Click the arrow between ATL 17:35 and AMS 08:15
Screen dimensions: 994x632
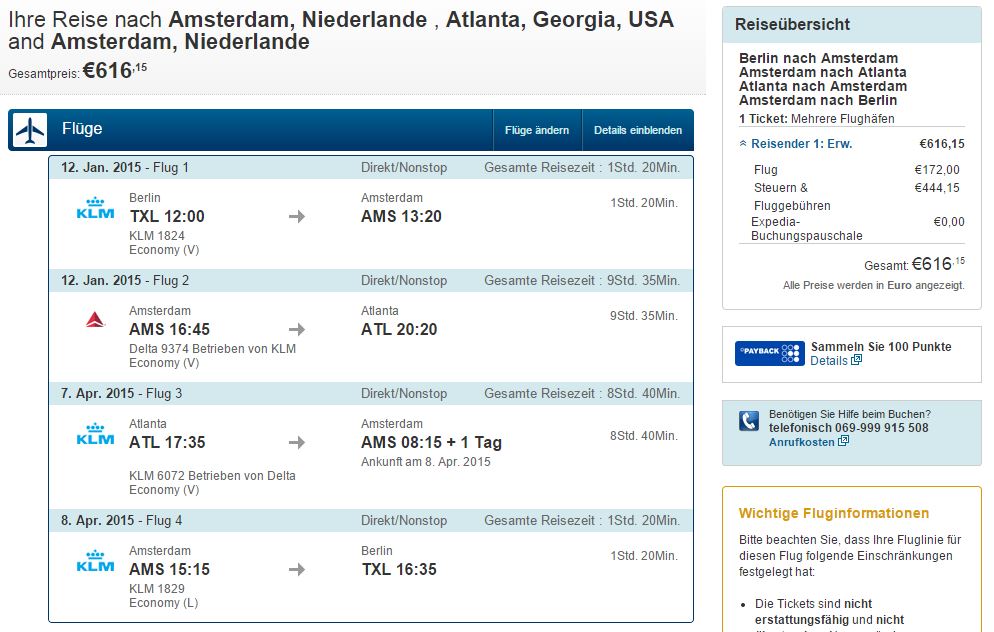[297, 442]
